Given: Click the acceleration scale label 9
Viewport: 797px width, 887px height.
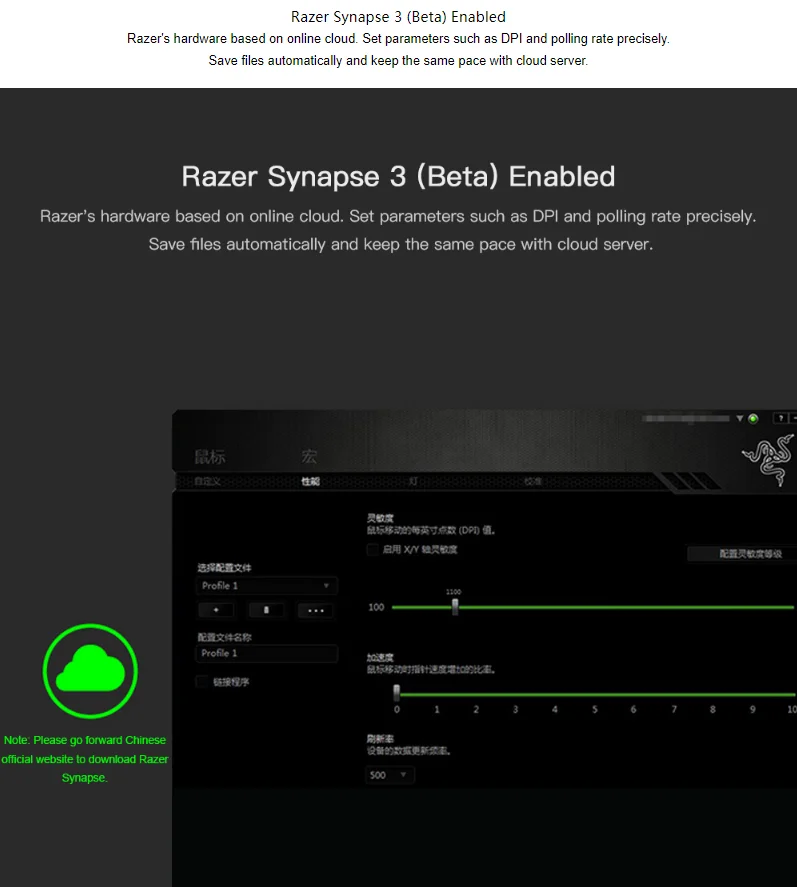Looking at the screenshot, I should (x=752, y=709).
